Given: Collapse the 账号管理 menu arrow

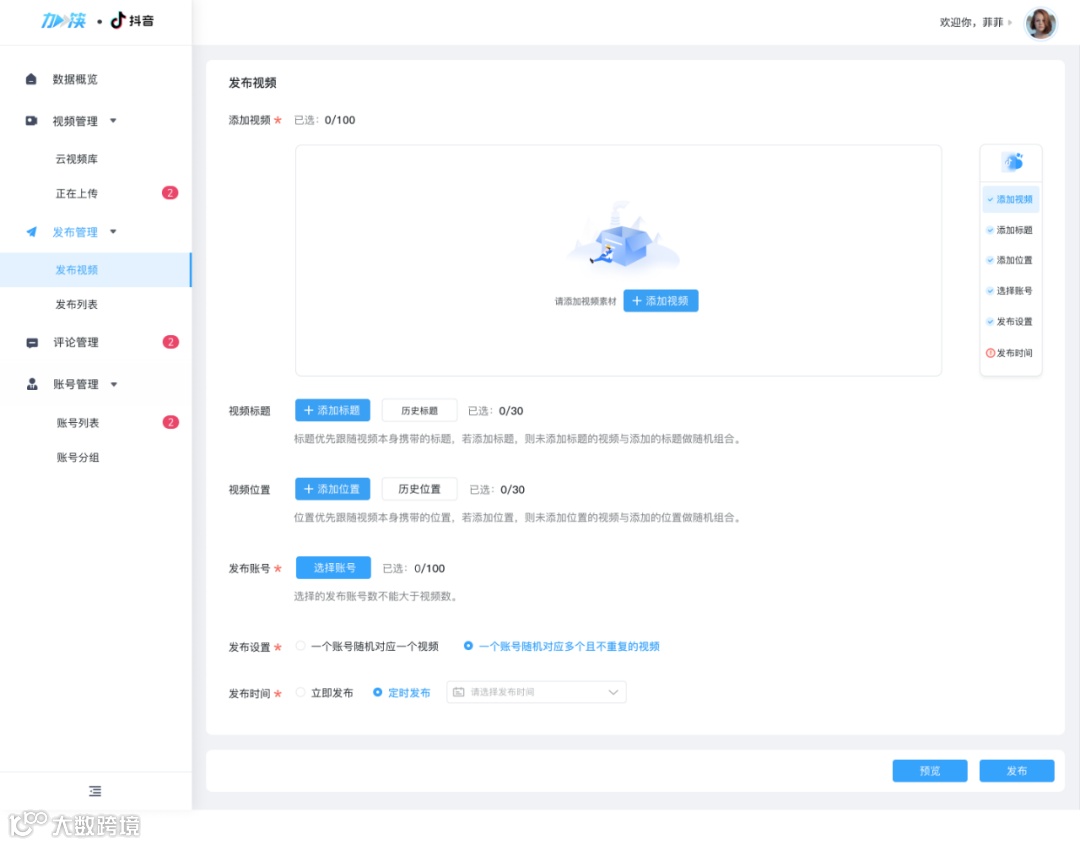Looking at the screenshot, I should pos(114,384).
